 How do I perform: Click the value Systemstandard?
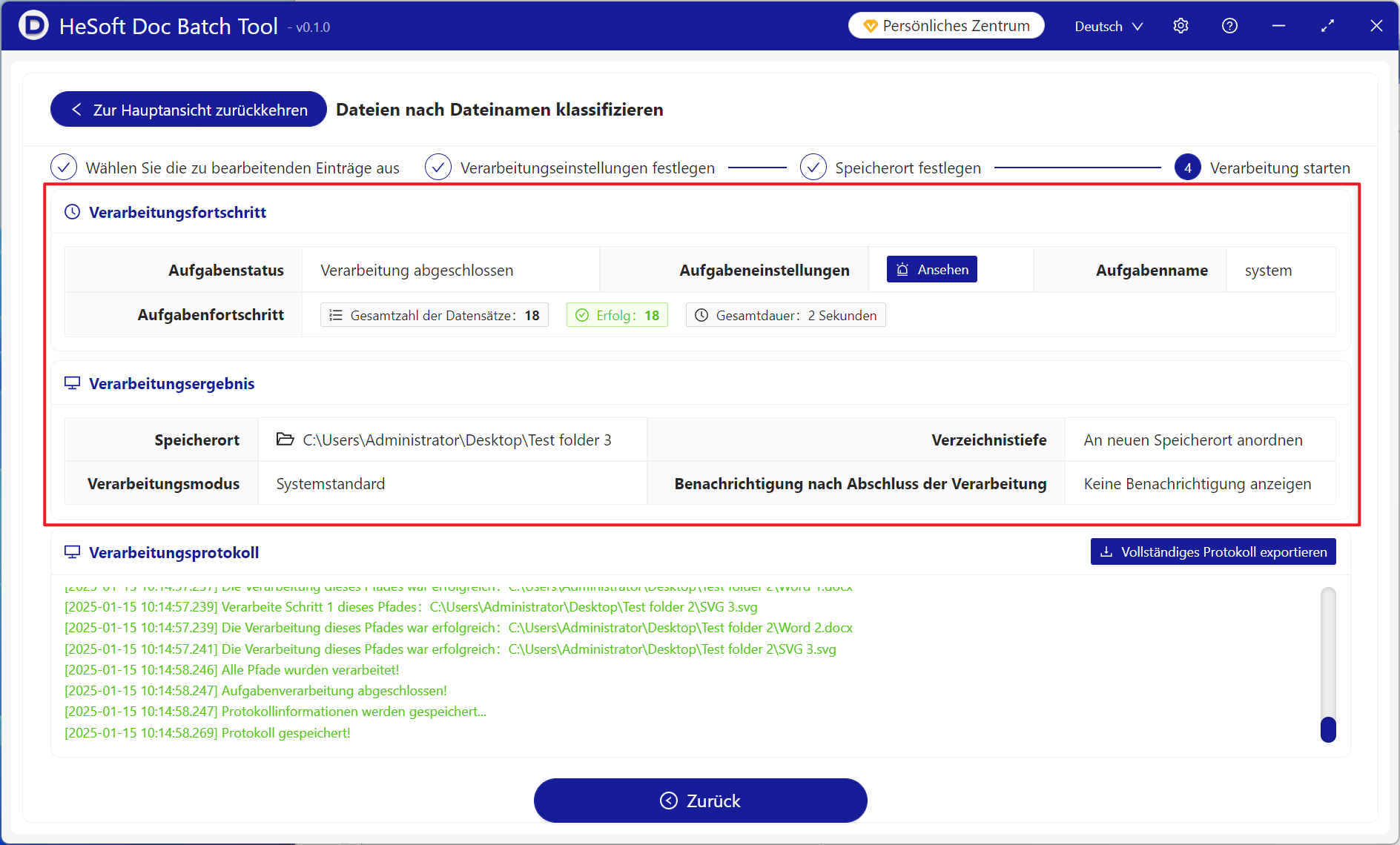pyautogui.click(x=331, y=484)
